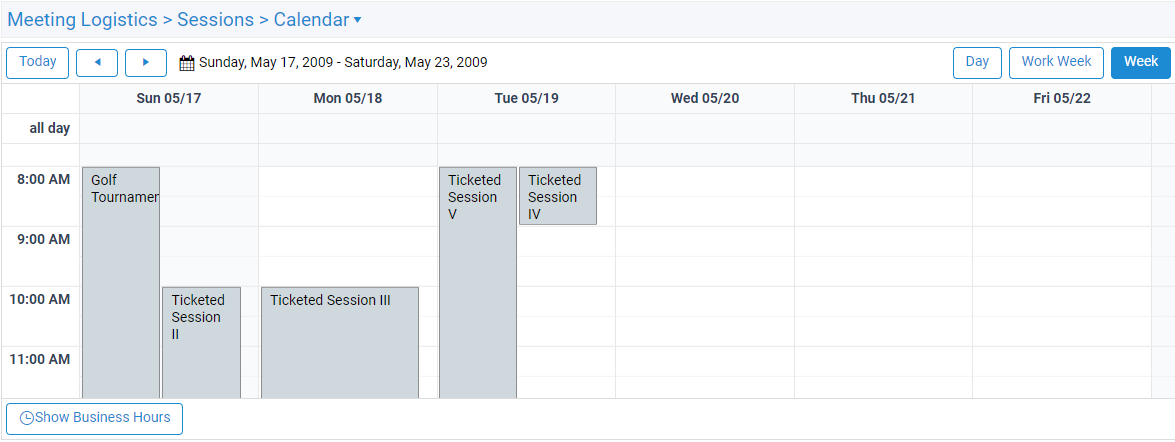Open Ticketed Session V event
The height and width of the screenshot is (442, 1175).
click(477, 282)
